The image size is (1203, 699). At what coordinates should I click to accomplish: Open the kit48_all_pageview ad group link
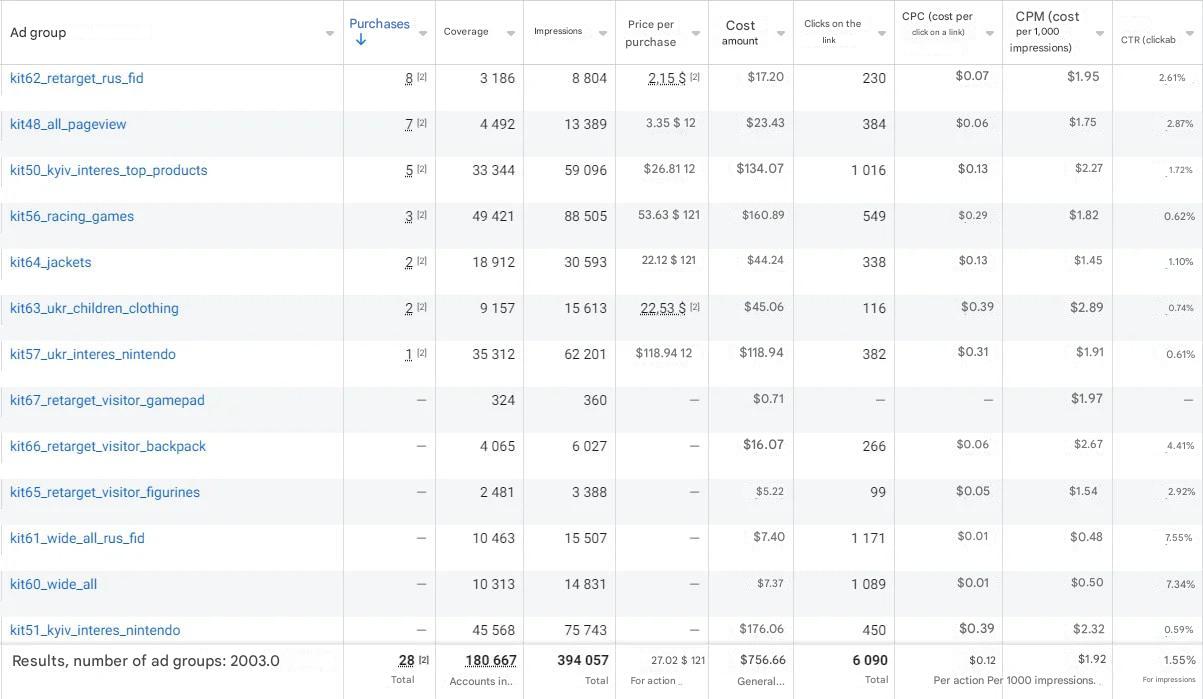coord(68,124)
